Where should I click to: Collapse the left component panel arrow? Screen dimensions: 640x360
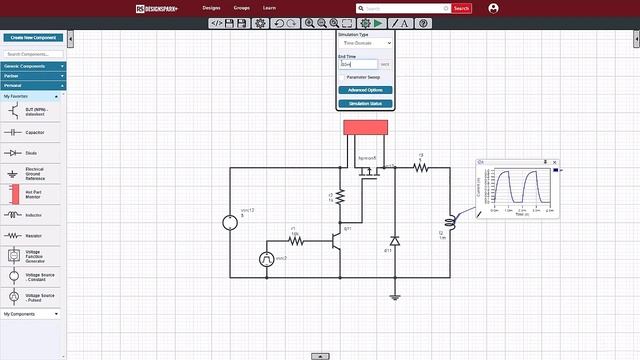click(70, 39)
